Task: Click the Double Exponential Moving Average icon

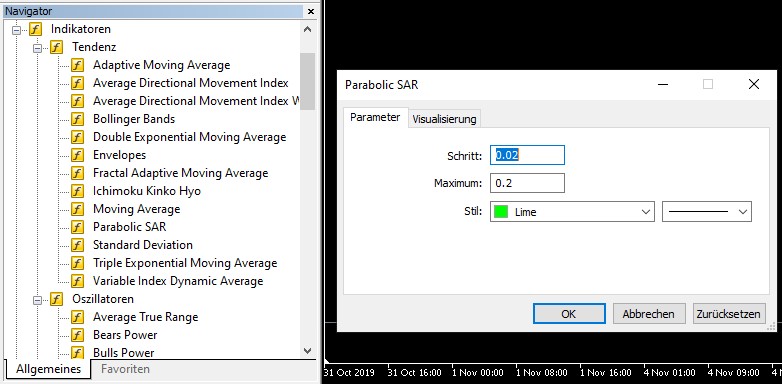Action: [77, 137]
